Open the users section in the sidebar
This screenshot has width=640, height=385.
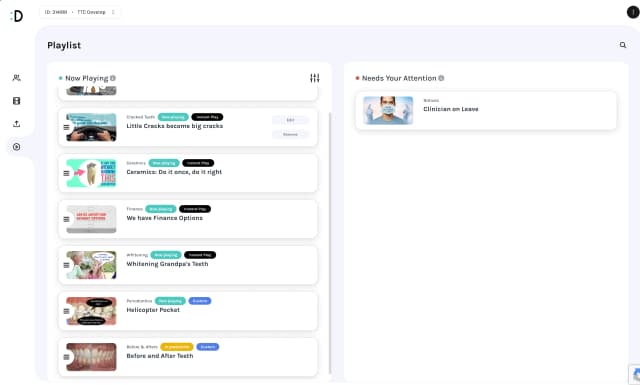tap(16, 78)
